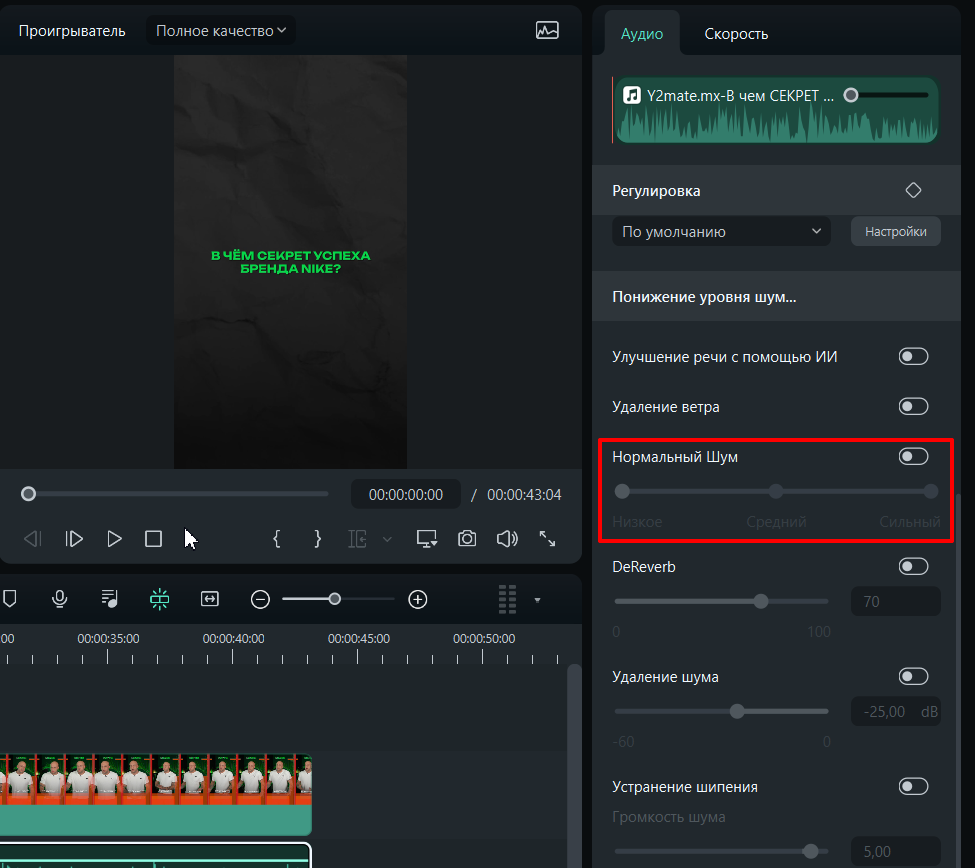This screenshot has height=868, width=975.
Task: Click the total duration 00:00:43:04
Action: click(x=524, y=494)
